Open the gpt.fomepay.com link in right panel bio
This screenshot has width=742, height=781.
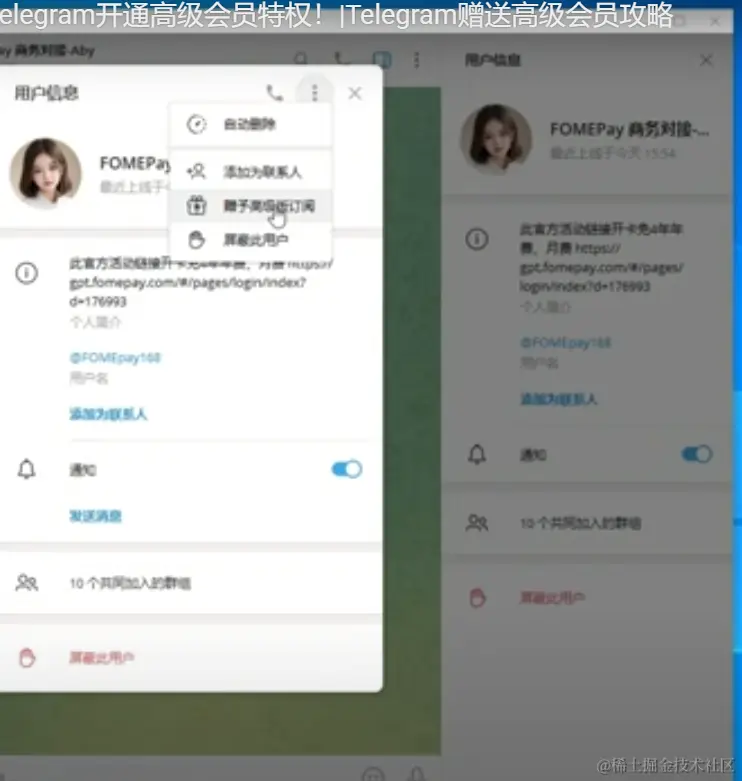click(x=601, y=267)
